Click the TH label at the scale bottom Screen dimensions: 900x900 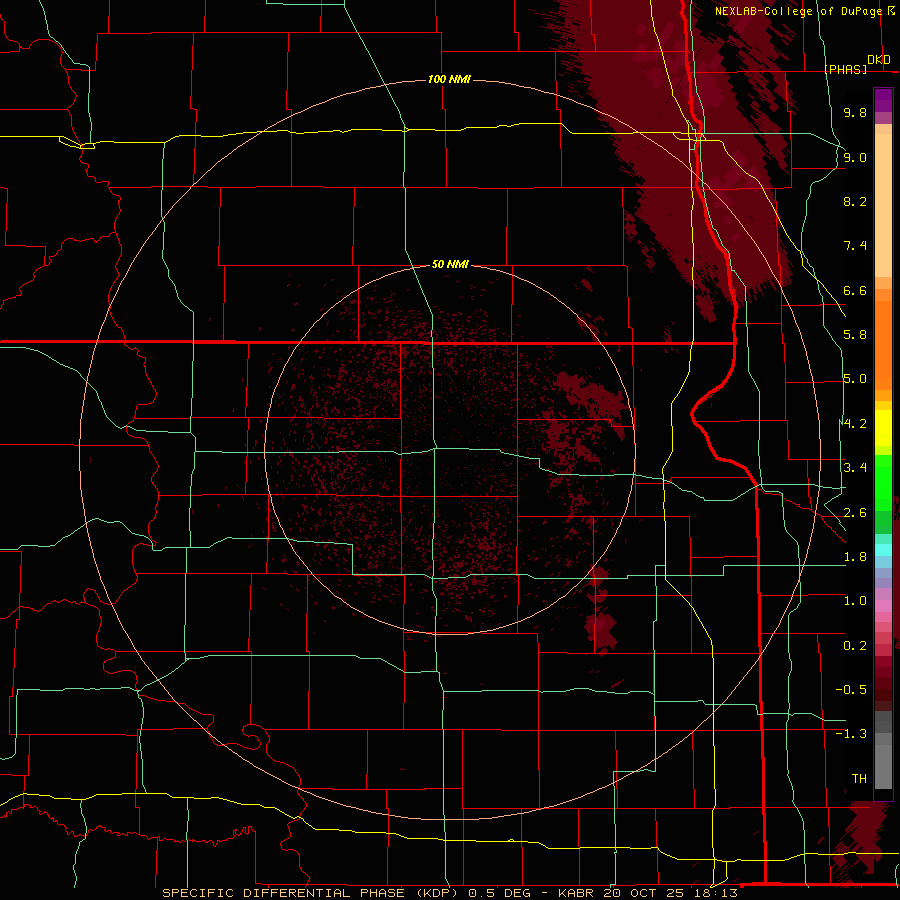859,779
